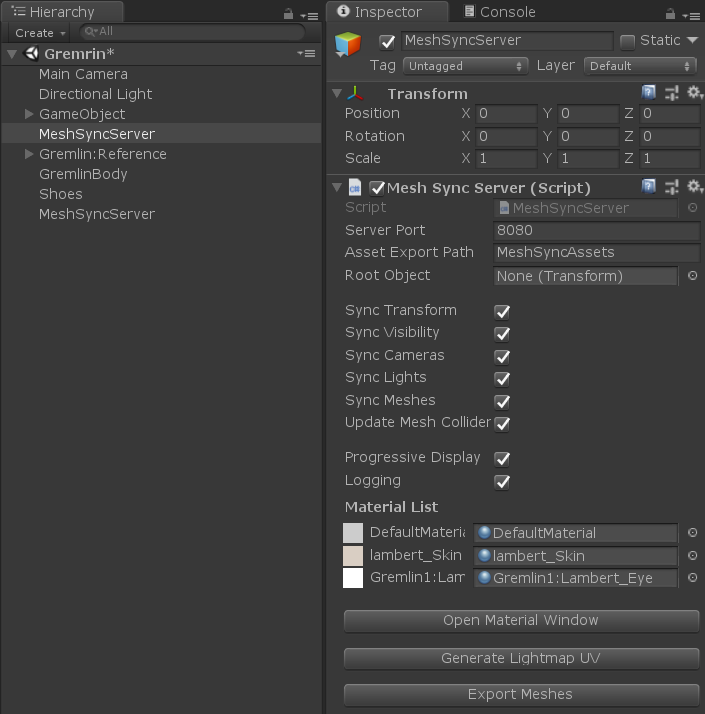The height and width of the screenshot is (714, 705).
Task: Click the Transform axes component icon
Action: (x=355, y=93)
